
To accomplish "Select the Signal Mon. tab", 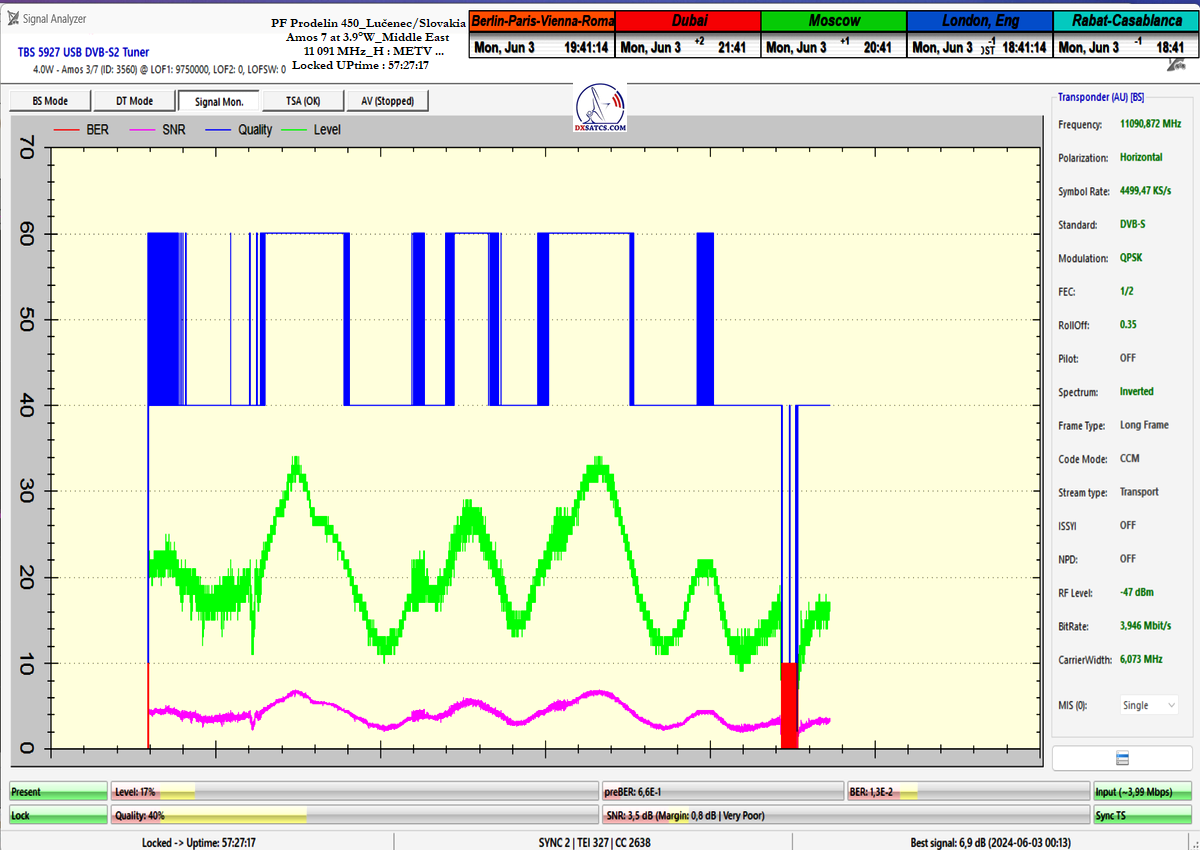I will 218,101.
